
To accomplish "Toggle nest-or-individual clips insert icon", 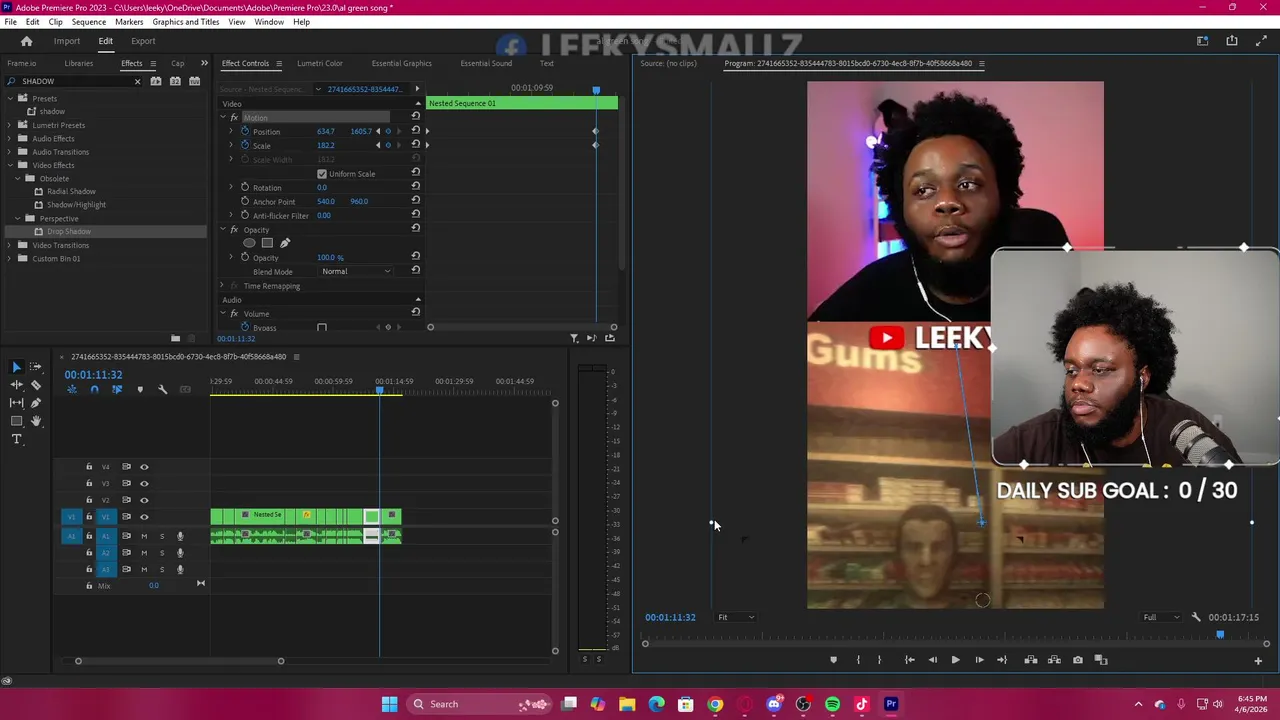I will tap(71, 389).
